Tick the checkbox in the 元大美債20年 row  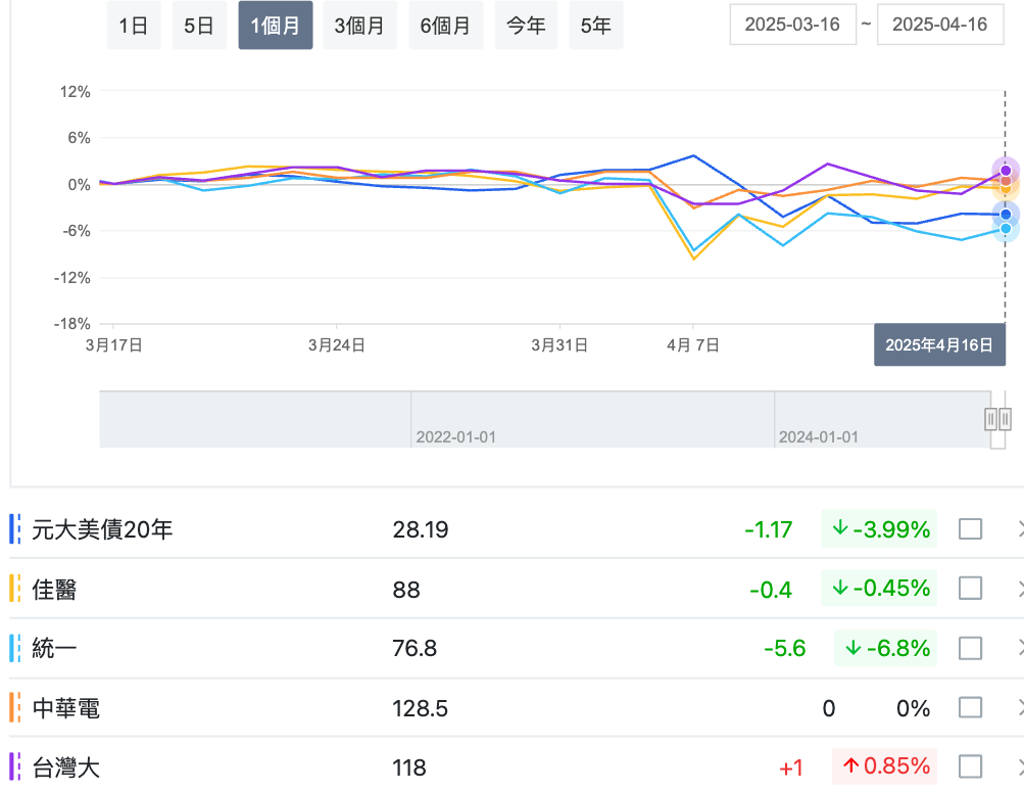pyautogui.click(x=970, y=529)
